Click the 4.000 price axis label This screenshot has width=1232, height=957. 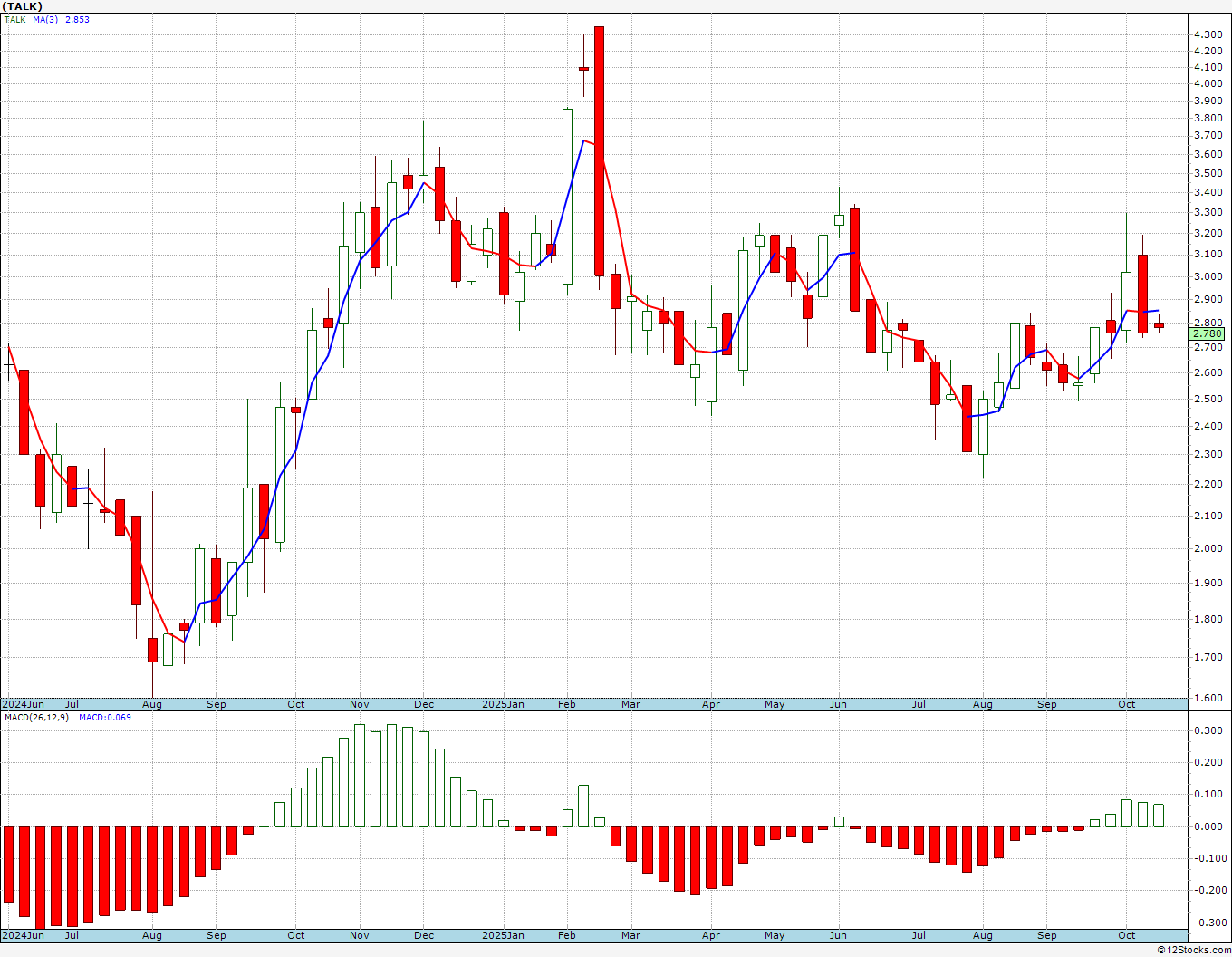click(x=1208, y=83)
